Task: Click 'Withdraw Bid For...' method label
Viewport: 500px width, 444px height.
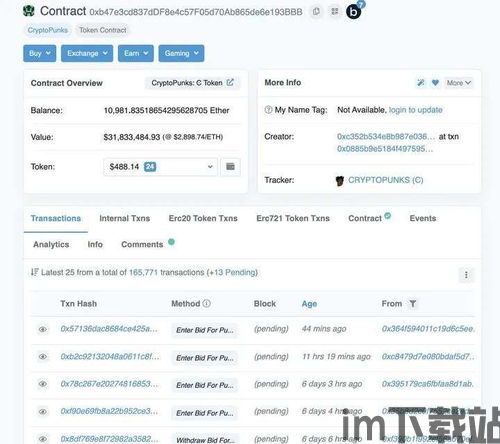Action: point(205,440)
